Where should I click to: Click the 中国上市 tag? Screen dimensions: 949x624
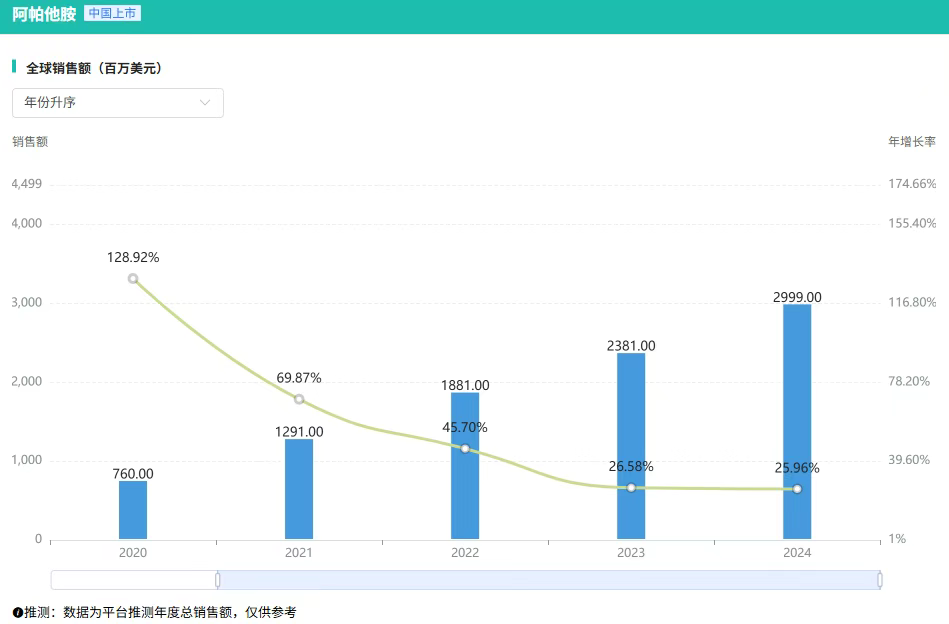pos(113,14)
